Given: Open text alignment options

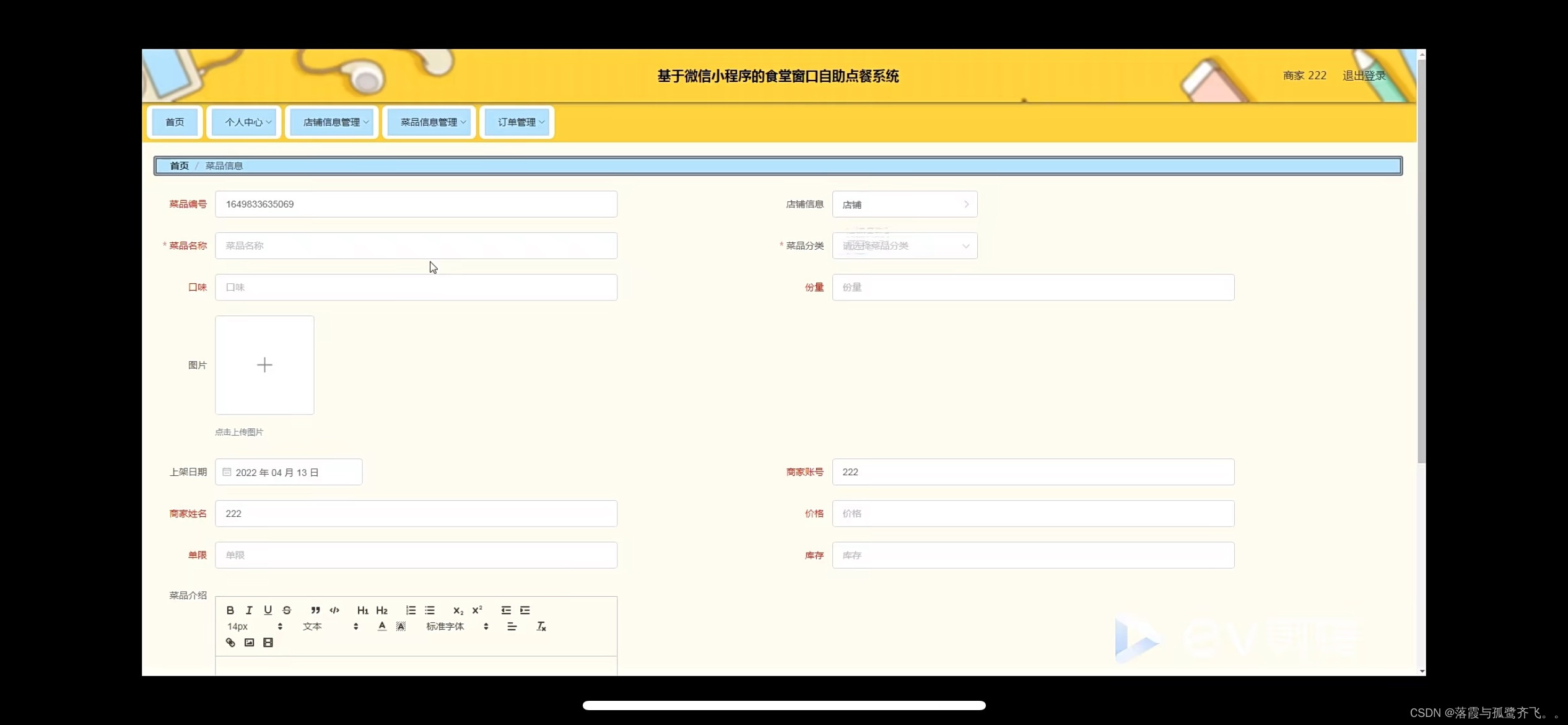Looking at the screenshot, I should pyautogui.click(x=512, y=626).
